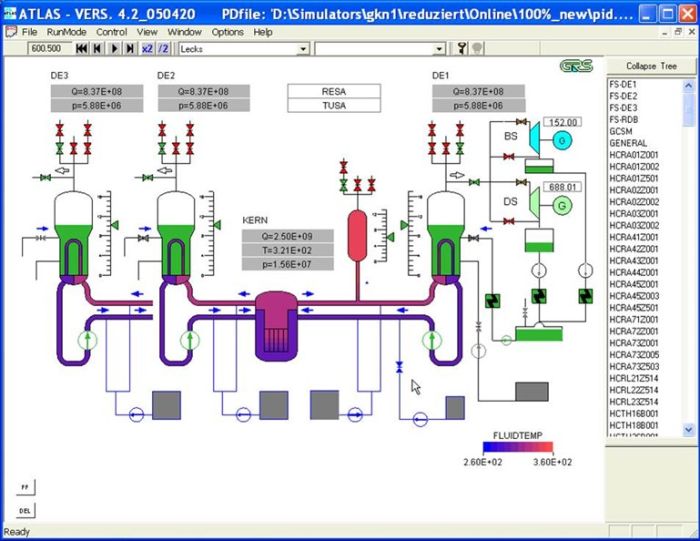
Task: Open the Control menu
Action: point(112,32)
